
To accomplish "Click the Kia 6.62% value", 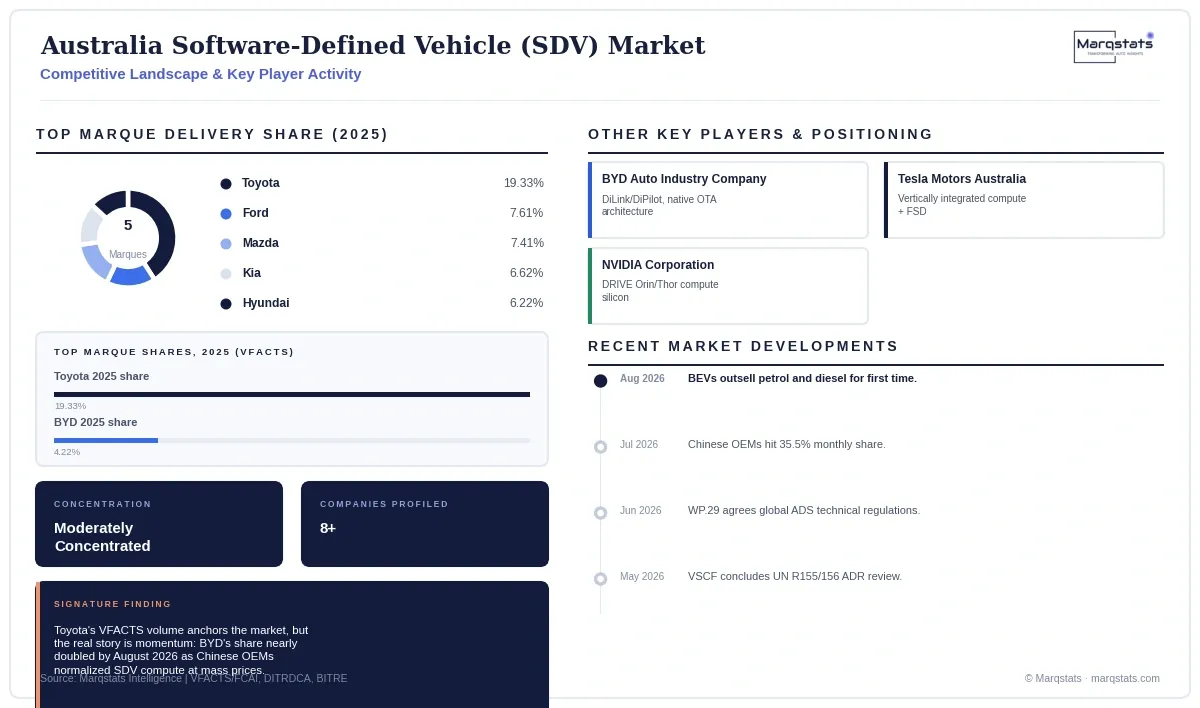I will (x=527, y=273).
